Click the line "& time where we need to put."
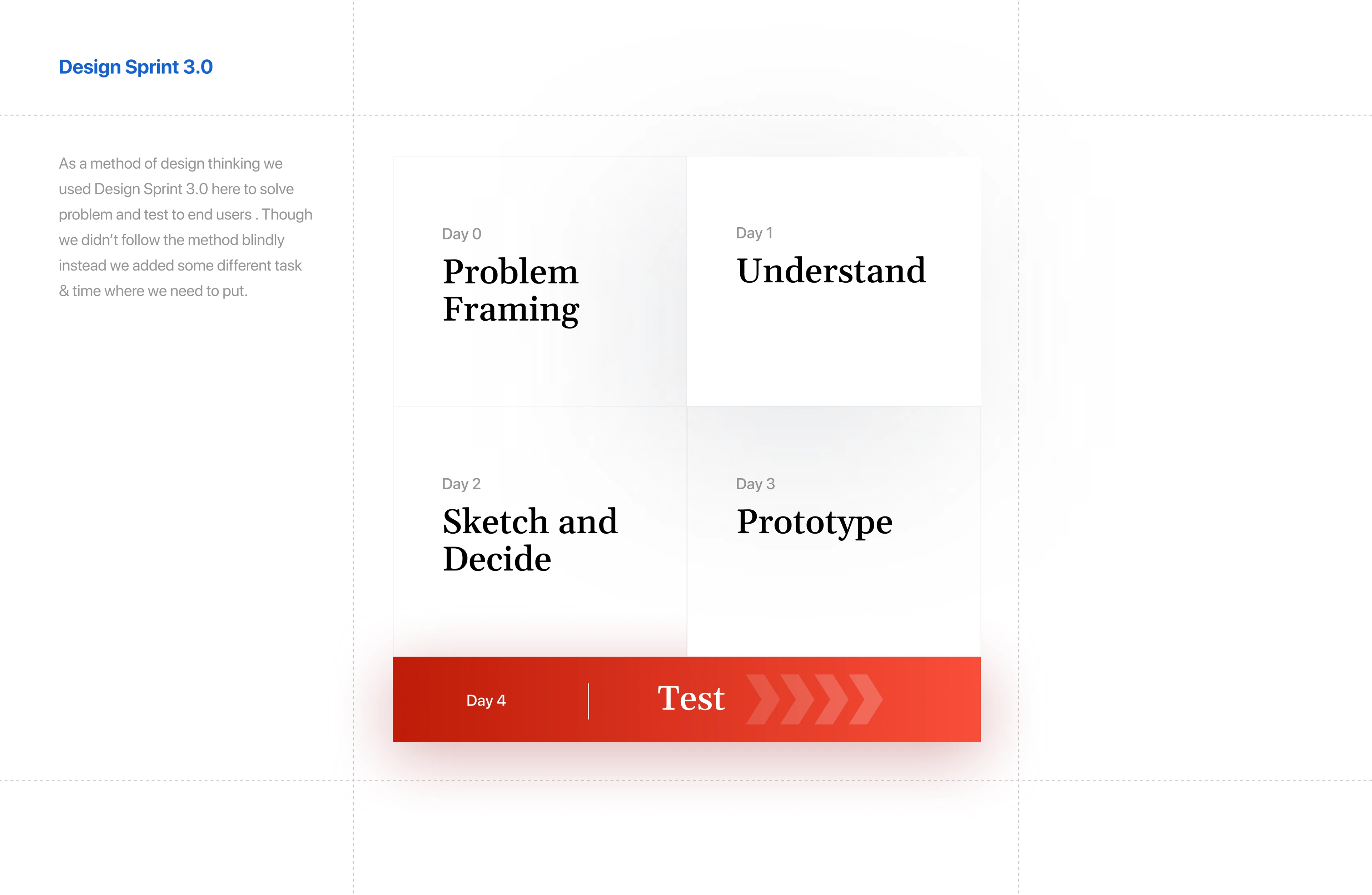 tap(153, 291)
